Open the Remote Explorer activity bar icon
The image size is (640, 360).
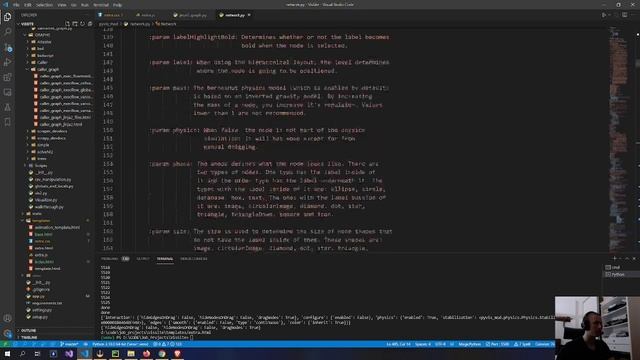click(x=7, y=92)
